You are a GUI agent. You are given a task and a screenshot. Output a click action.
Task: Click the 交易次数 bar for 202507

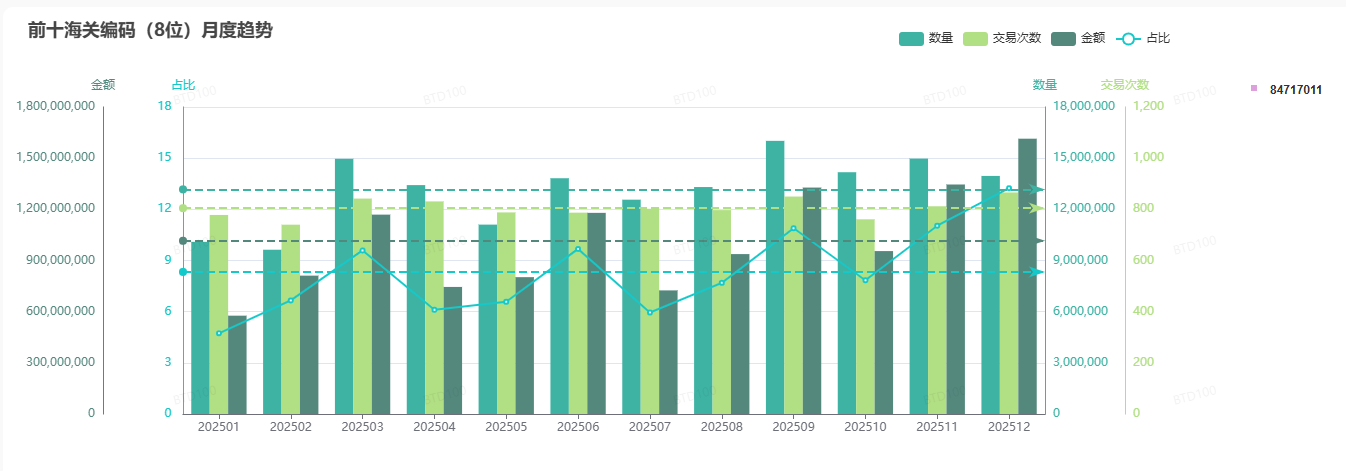[650, 310]
